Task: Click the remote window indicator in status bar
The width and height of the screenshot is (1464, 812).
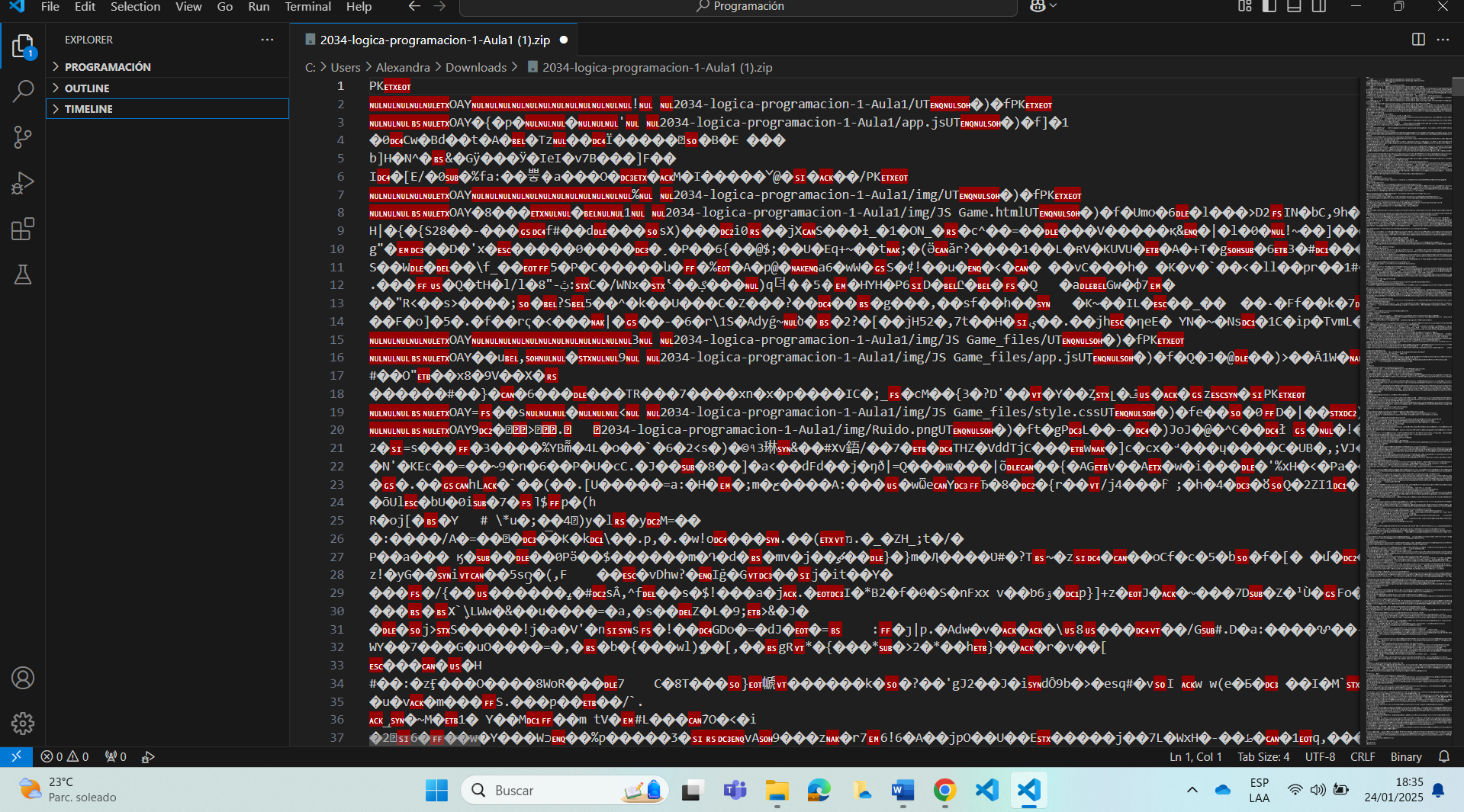Action: point(16,756)
